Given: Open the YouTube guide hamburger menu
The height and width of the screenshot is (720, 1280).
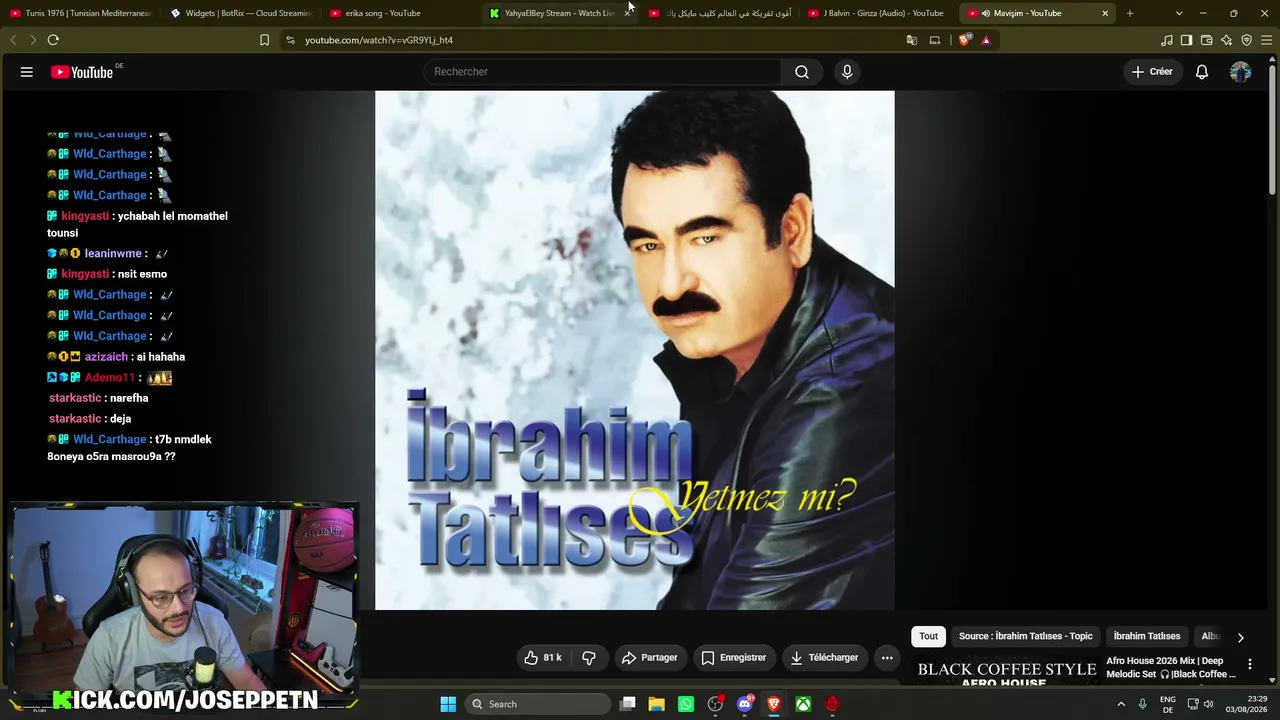Looking at the screenshot, I should (27, 72).
